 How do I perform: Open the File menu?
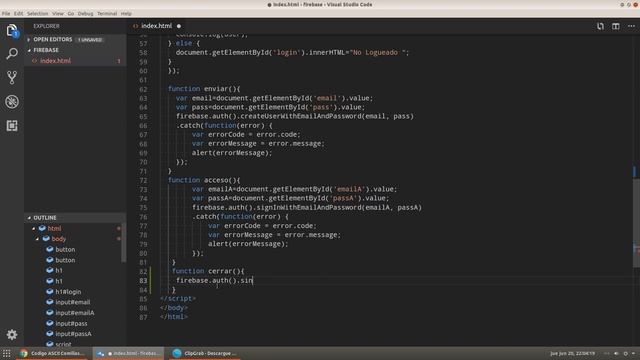(x=6, y=13)
